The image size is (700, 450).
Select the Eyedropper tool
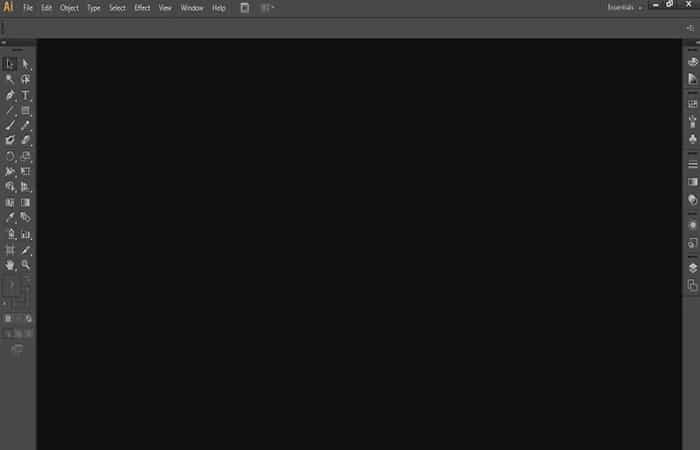(10, 218)
